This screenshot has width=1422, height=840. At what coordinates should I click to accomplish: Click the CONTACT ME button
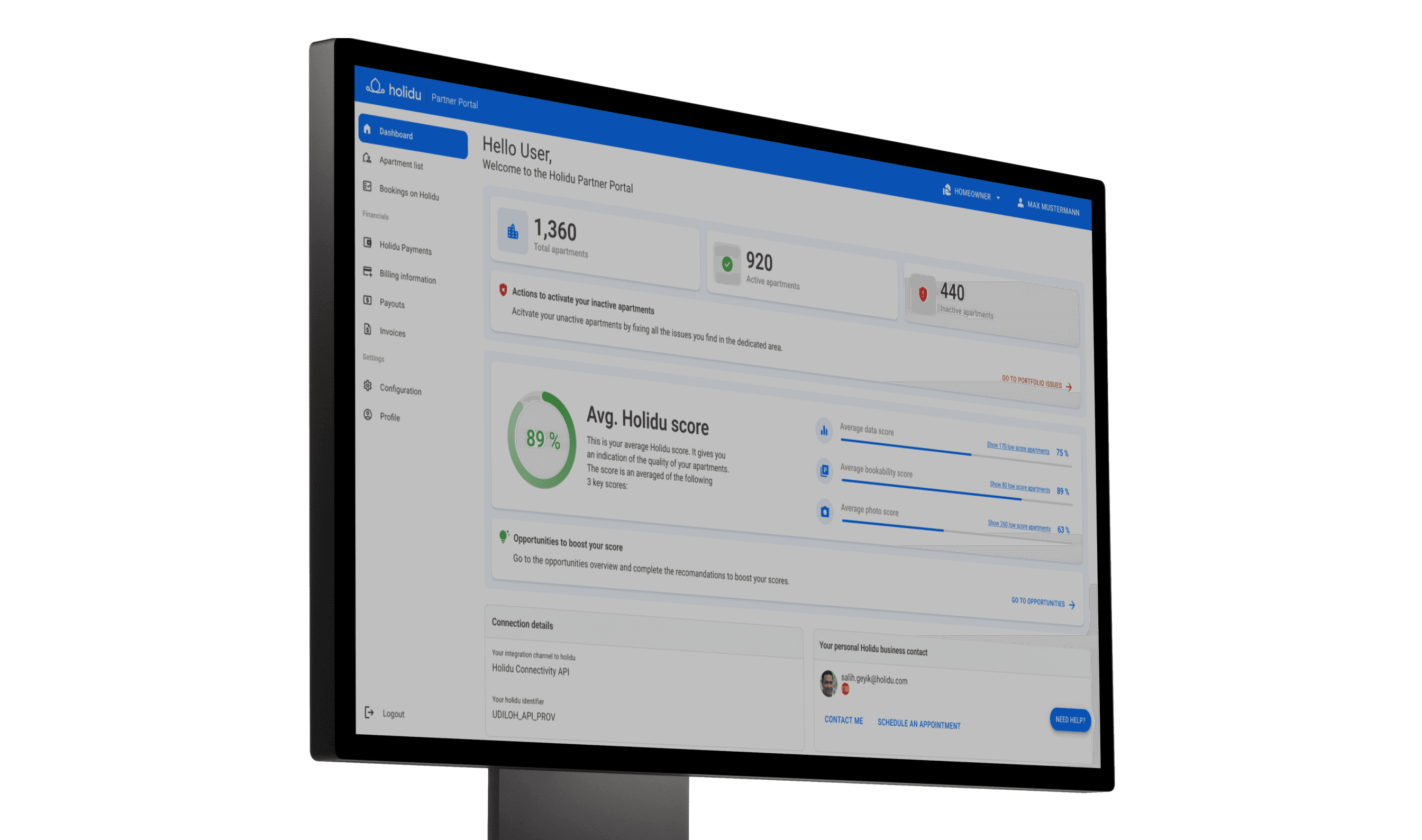click(x=844, y=724)
